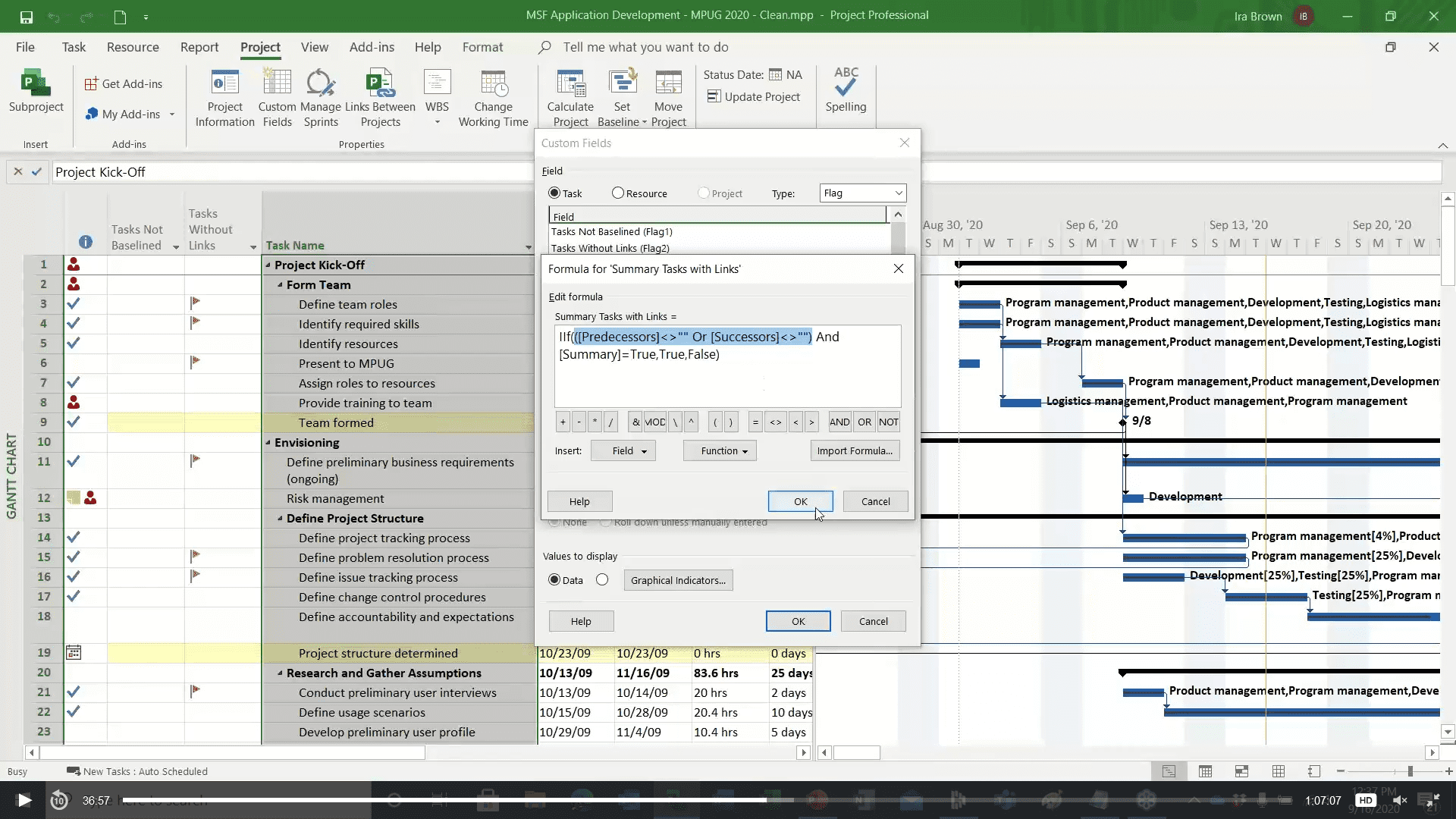Click Cancel in the Formula dialog
Screen dimensions: 1456x819
pos(875,501)
